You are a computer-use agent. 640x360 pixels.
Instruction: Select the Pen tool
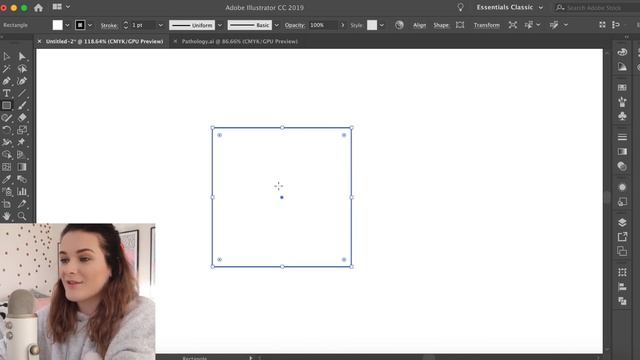coord(7,81)
